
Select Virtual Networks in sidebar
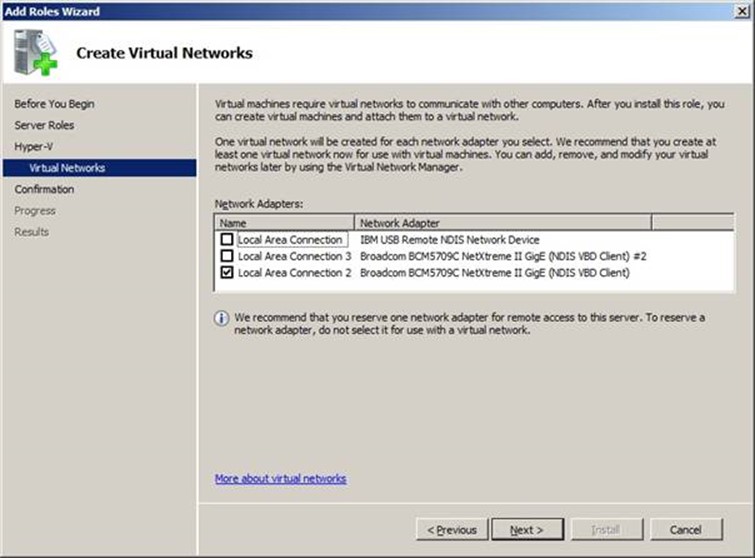(100, 168)
